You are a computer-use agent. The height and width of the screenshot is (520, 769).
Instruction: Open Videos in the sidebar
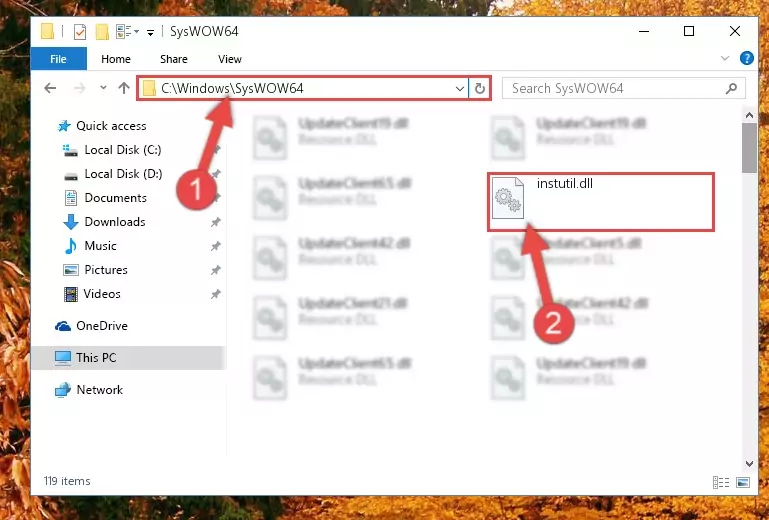click(x=102, y=294)
